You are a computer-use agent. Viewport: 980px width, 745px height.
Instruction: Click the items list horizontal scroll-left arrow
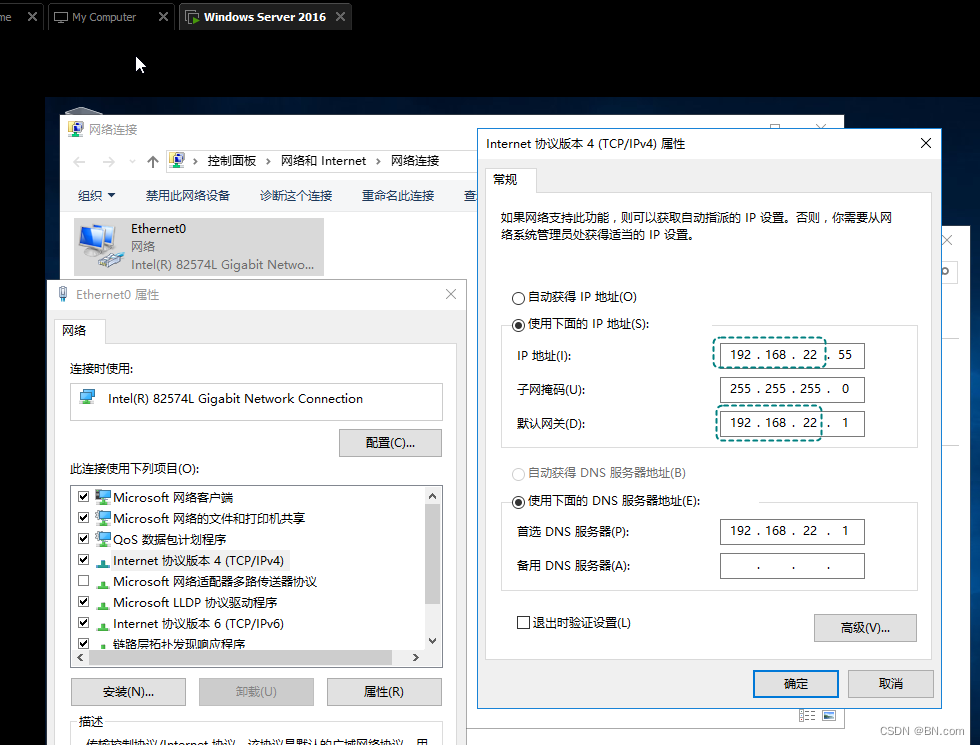tap(80, 658)
